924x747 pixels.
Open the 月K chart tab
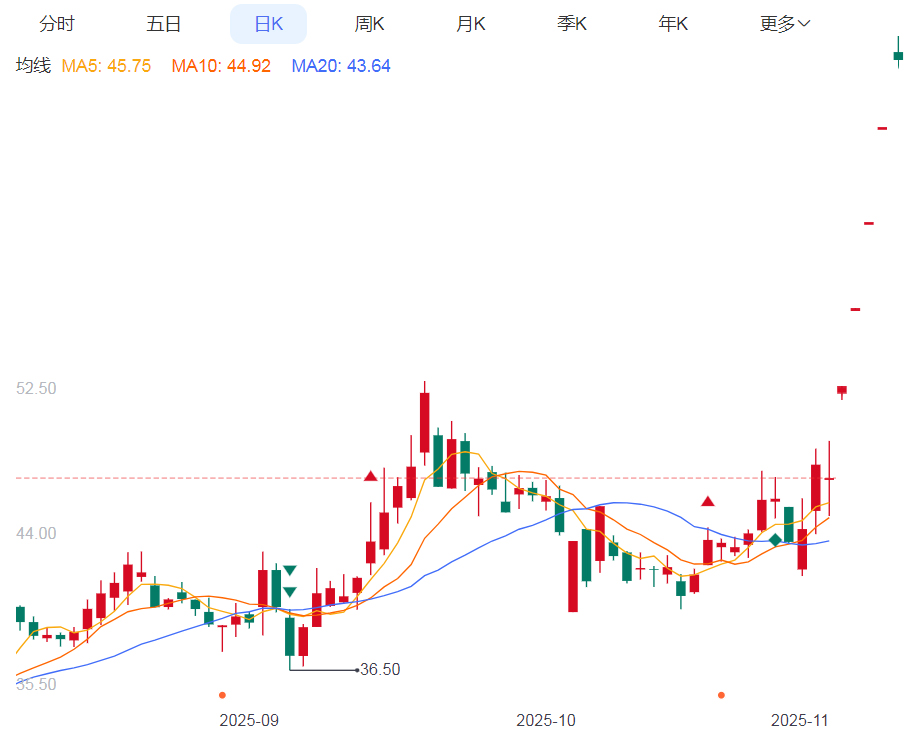tap(471, 24)
